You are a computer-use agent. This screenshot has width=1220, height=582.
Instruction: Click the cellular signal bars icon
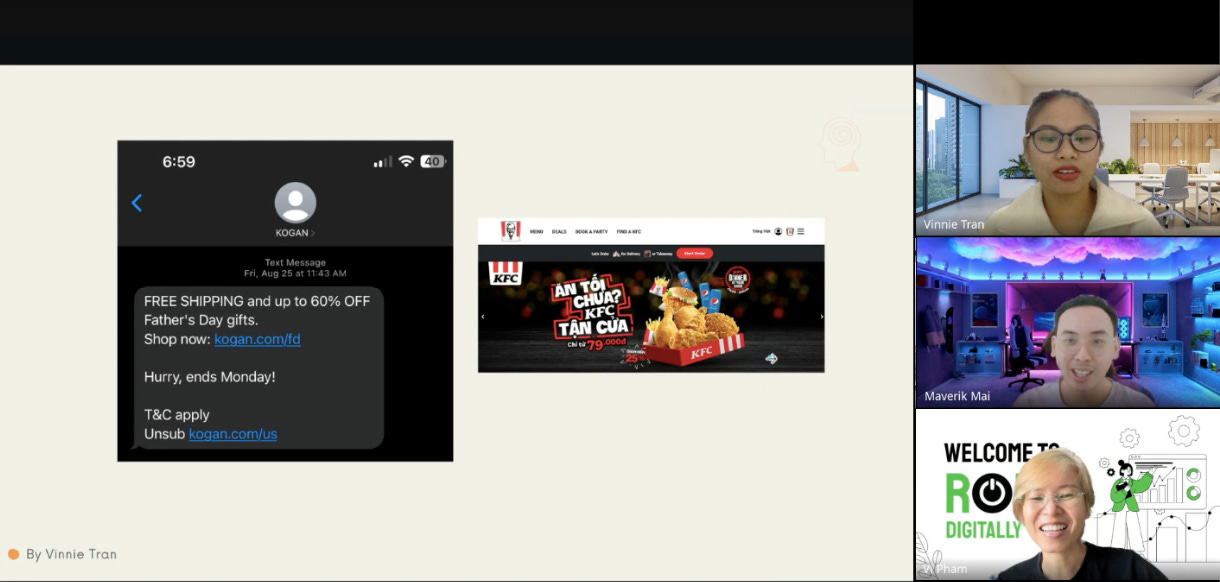pos(383,161)
